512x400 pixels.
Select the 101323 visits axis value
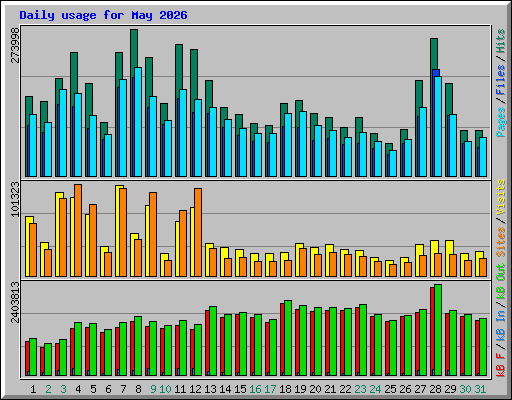[x=15, y=199]
